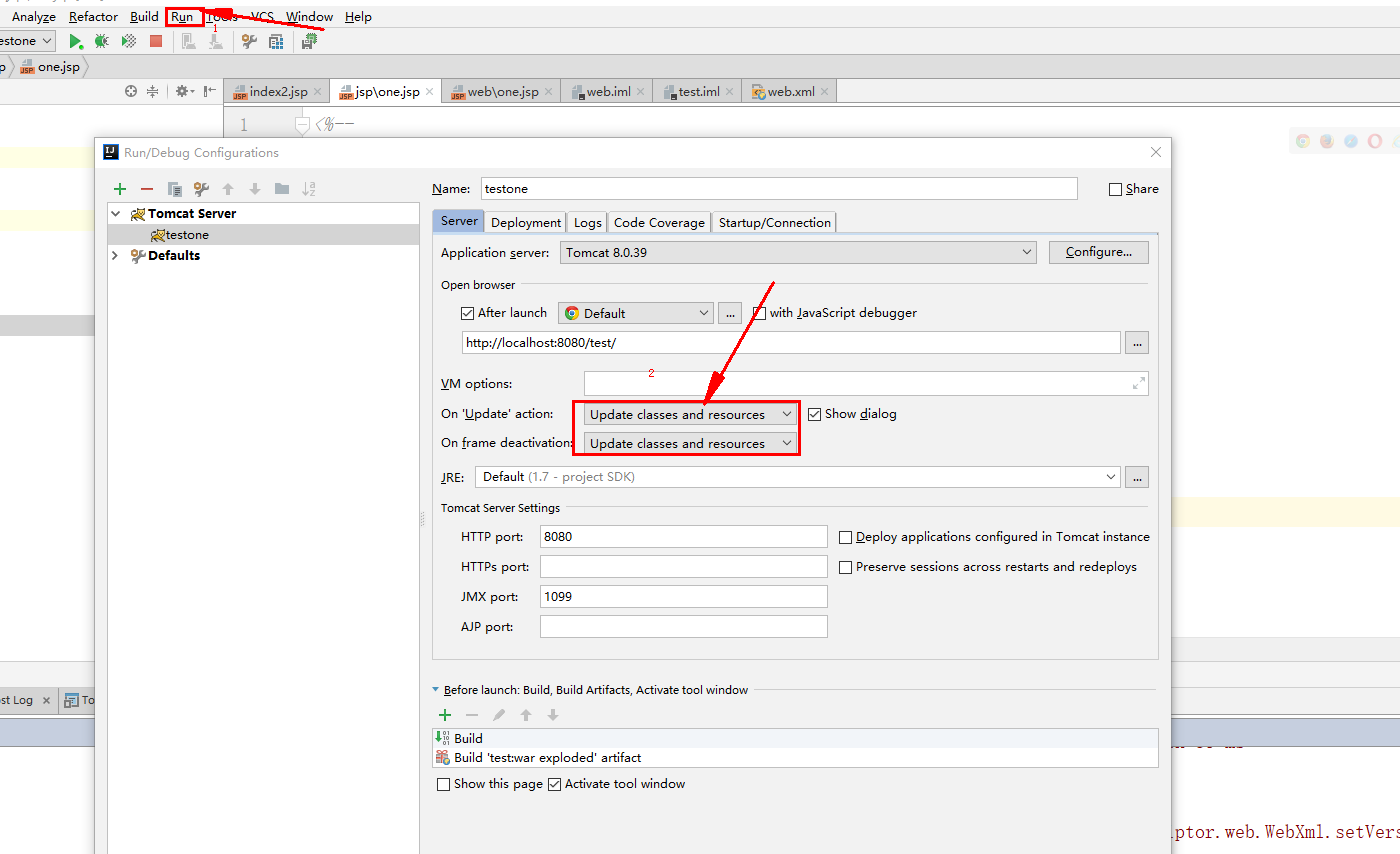Click the HTTP port field showing 8080
The image size is (1400, 854).
[684, 537]
